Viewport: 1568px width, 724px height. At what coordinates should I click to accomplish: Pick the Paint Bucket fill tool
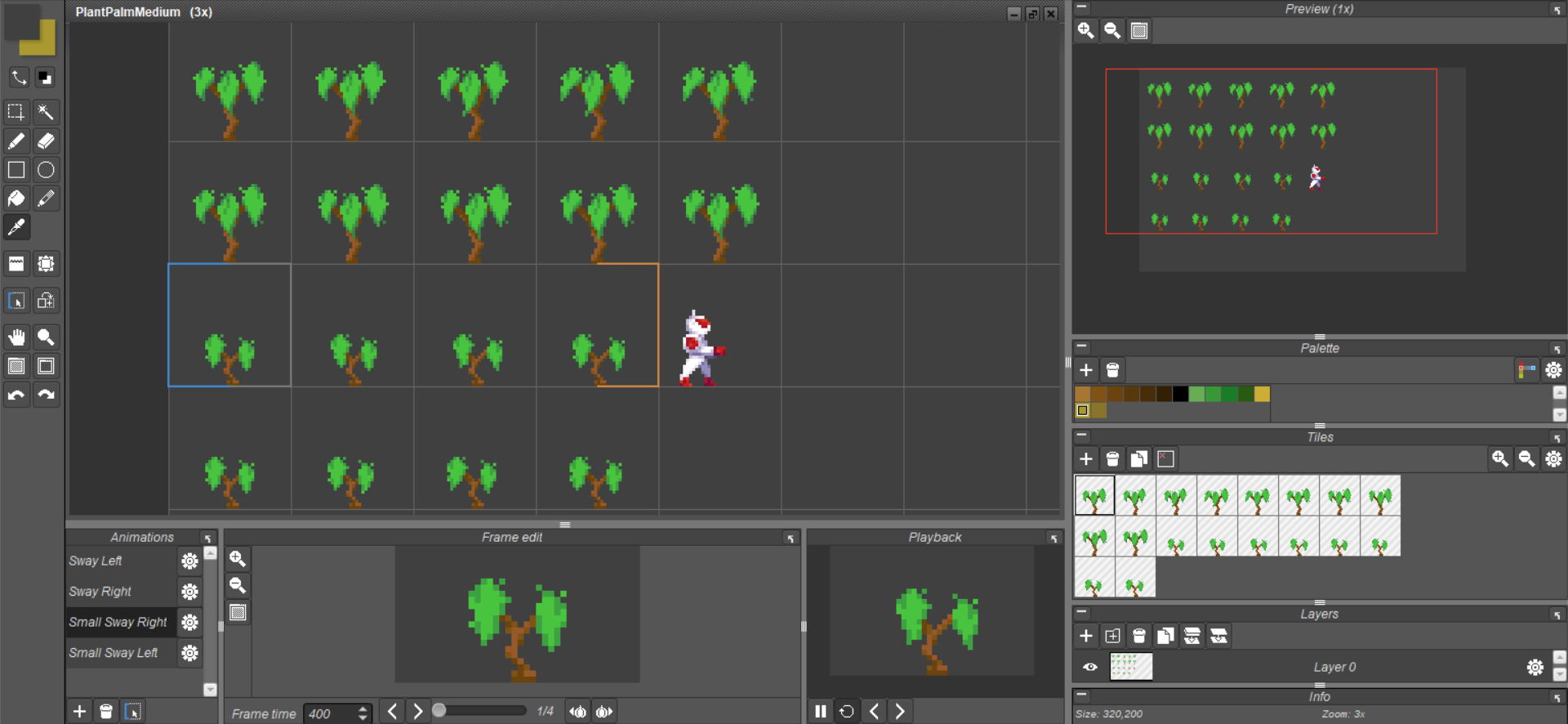pyautogui.click(x=16, y=199)
